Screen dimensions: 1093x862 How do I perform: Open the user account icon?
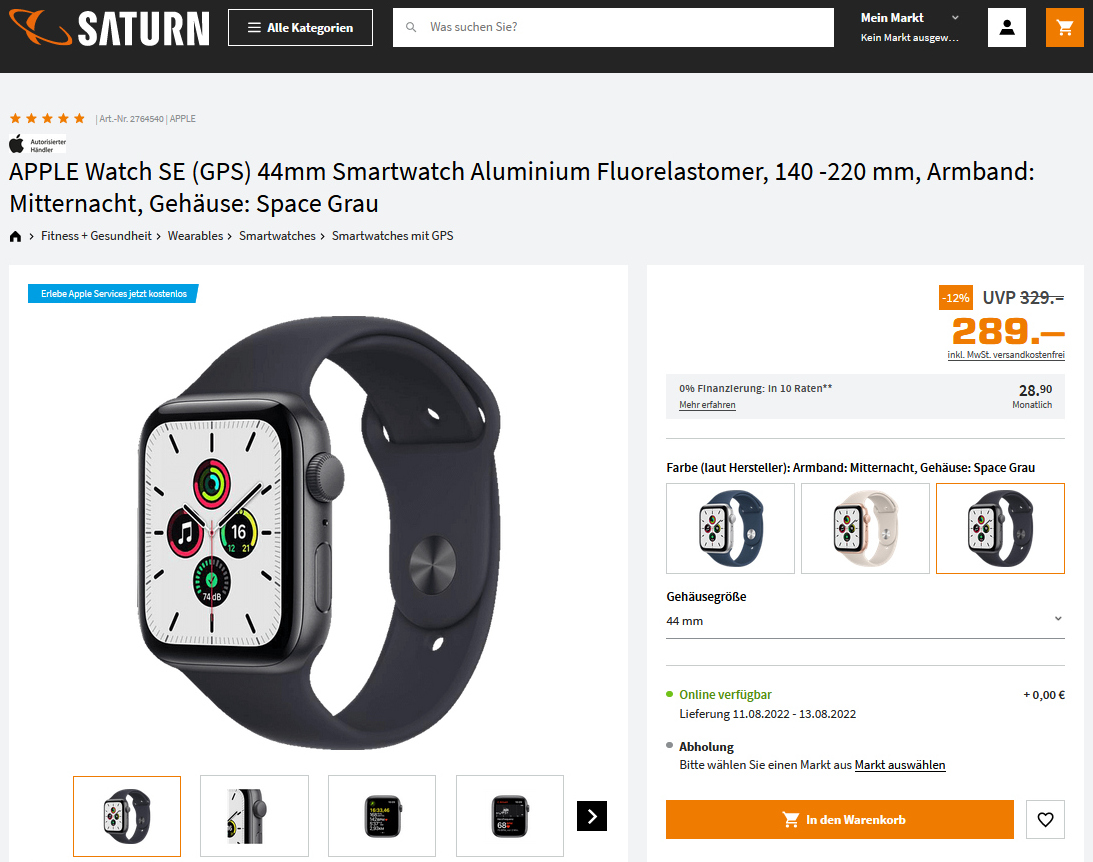coord(1007,28)
